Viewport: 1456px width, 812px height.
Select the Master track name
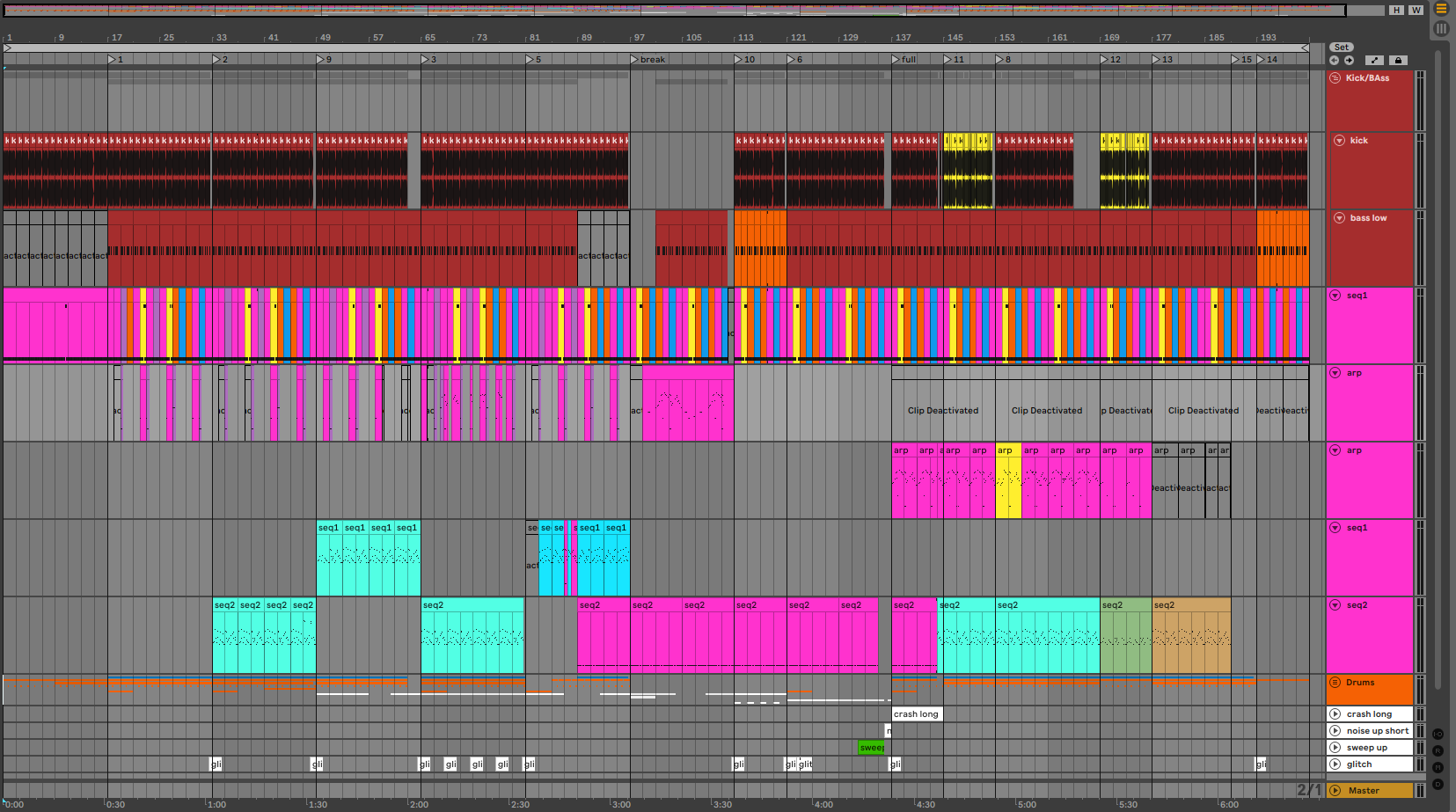tap(1364, 791)
